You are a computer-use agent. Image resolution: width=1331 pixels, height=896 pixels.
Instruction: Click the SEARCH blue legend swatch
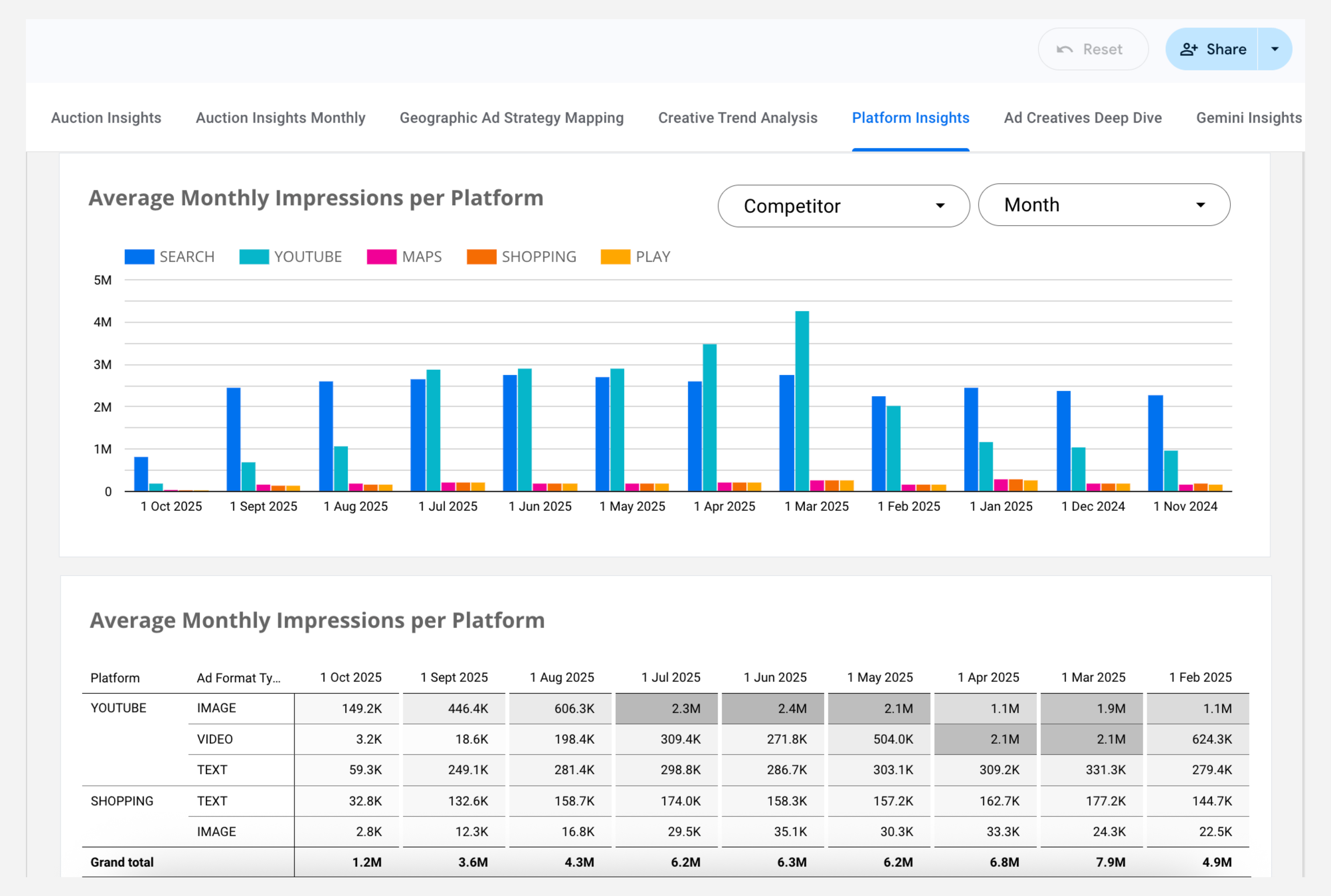pos(139,257)
